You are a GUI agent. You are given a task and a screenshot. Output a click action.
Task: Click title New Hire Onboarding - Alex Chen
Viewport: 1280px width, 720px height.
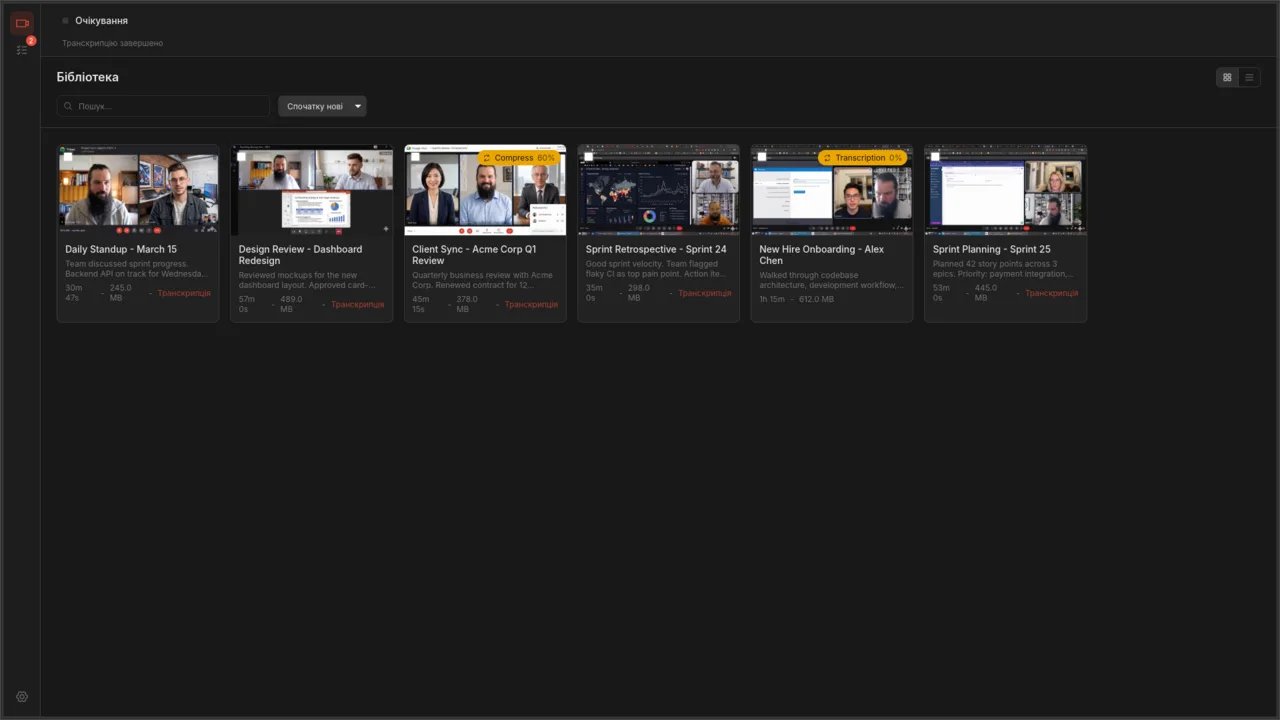click(822, 255)
